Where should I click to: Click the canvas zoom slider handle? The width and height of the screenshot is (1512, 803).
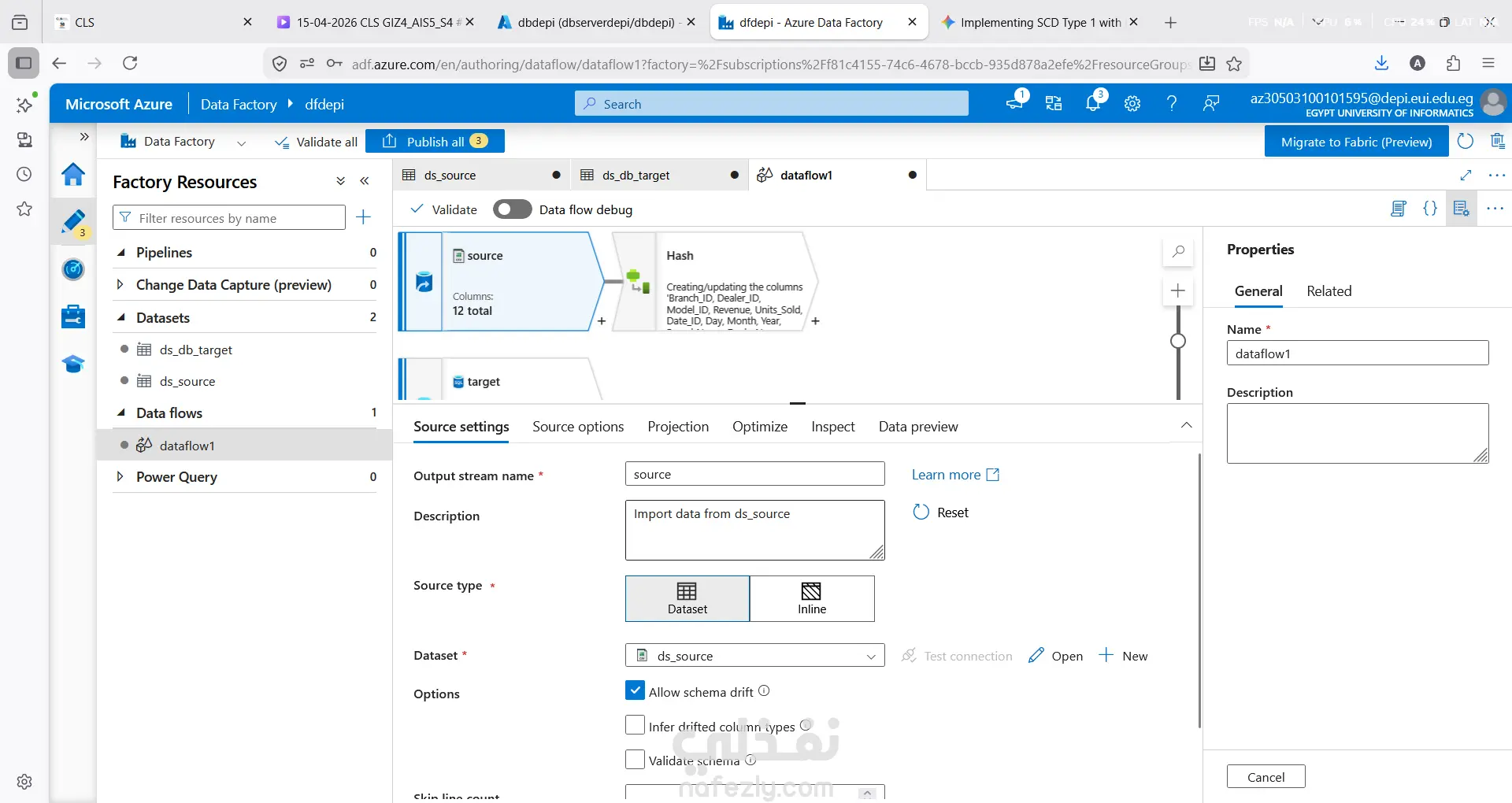coord(1178,341)
